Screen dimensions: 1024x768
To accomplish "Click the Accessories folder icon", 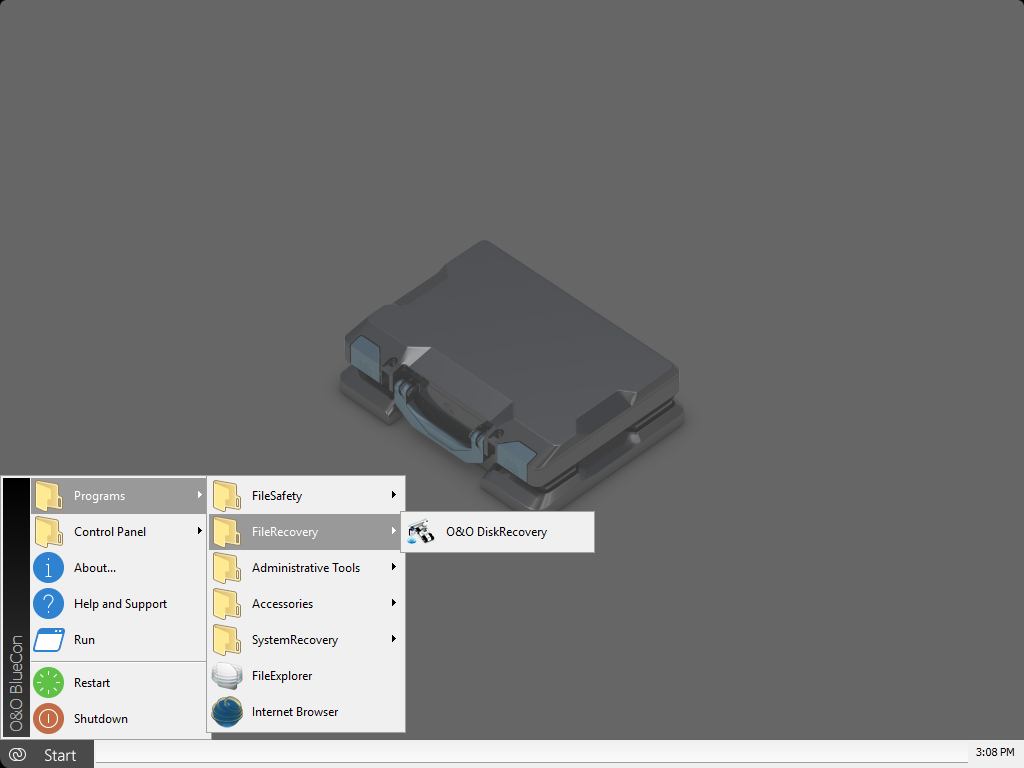I will coord(227,603).
